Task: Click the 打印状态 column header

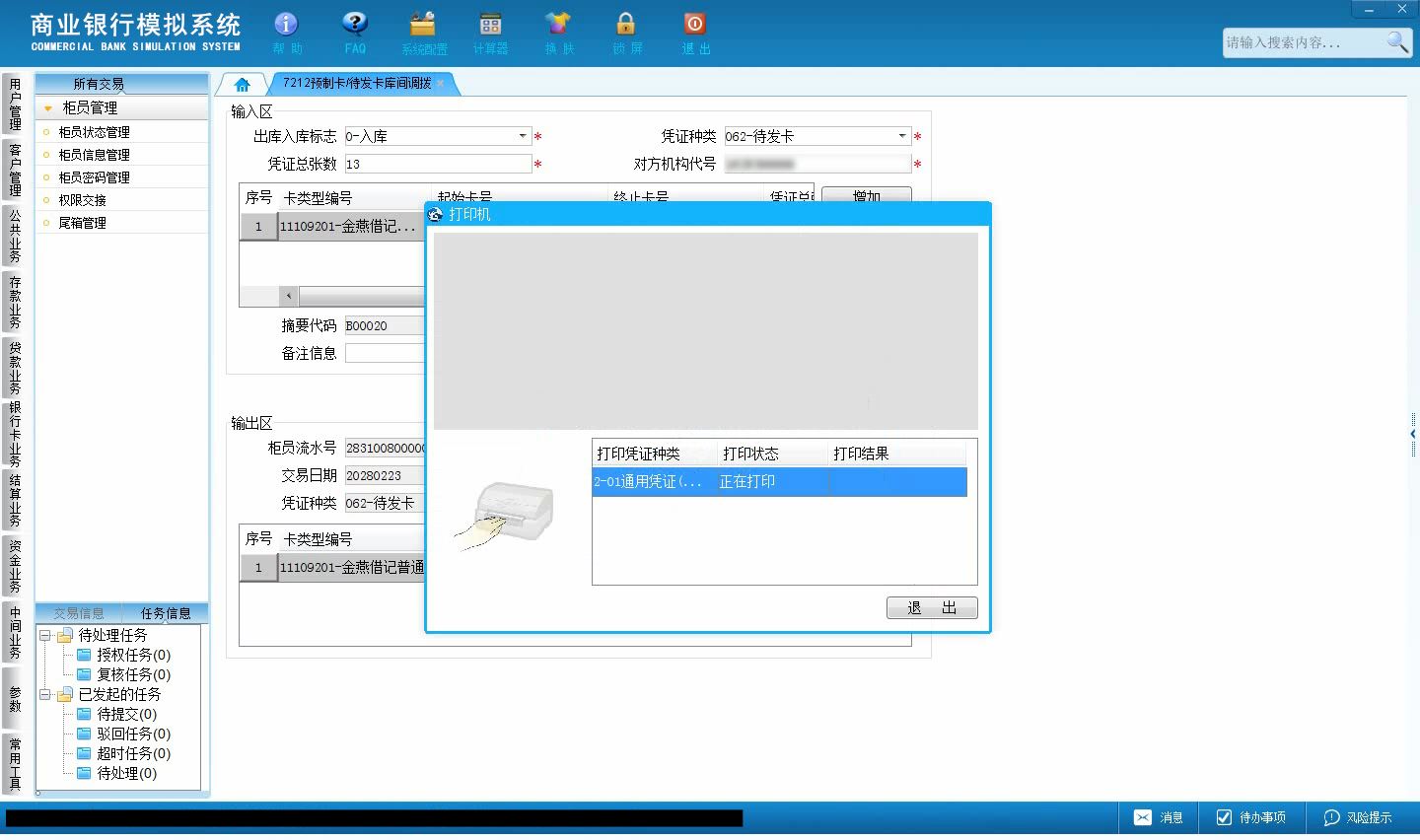Action: pyautogui.click(x=773, y=454)
